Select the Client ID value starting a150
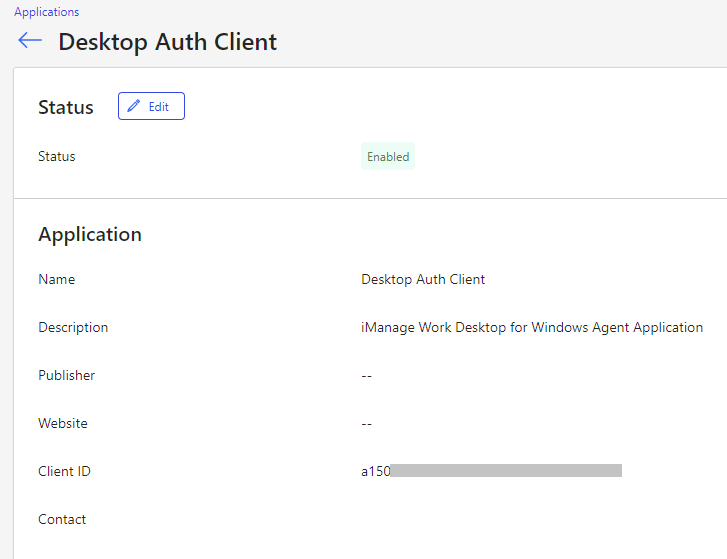Viewport: 727px width, 559px height. click(x=491, y=471)
